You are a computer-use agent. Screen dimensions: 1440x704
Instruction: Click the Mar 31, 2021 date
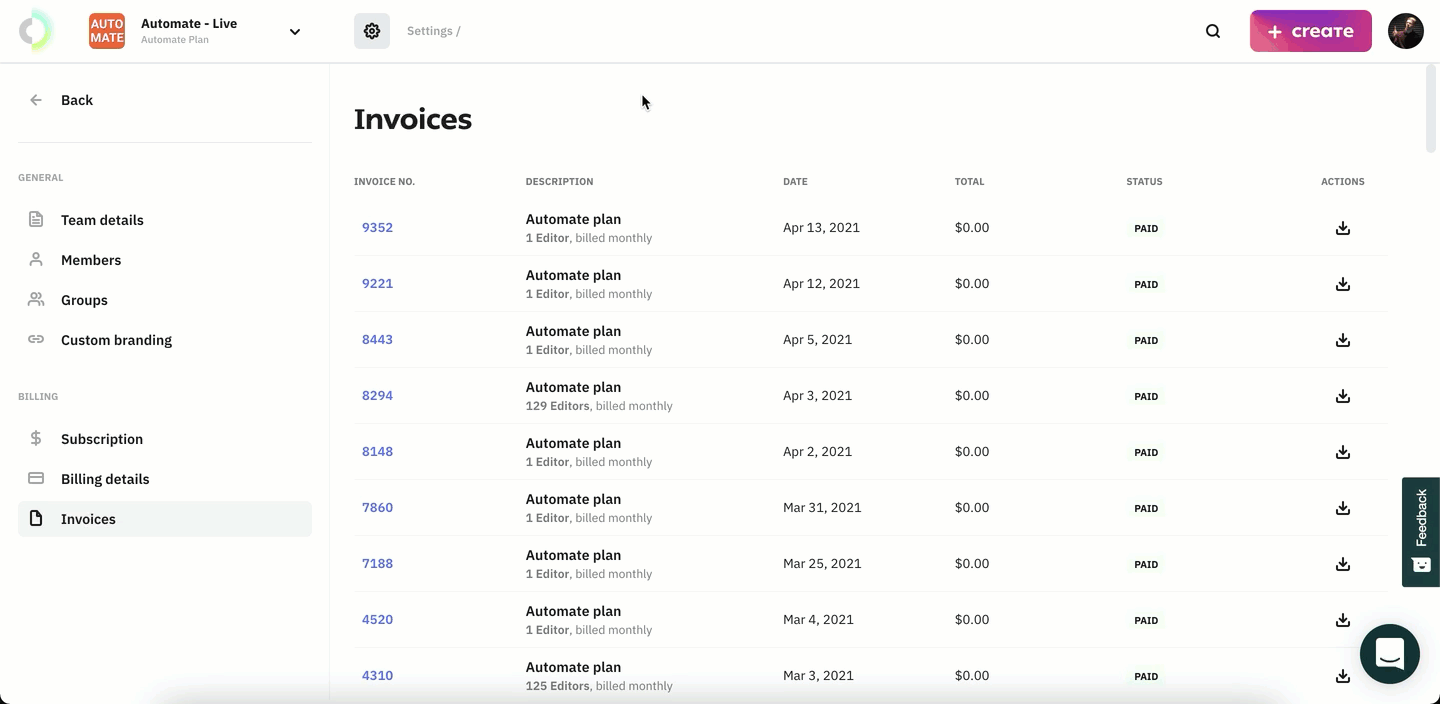click(822, 508)
